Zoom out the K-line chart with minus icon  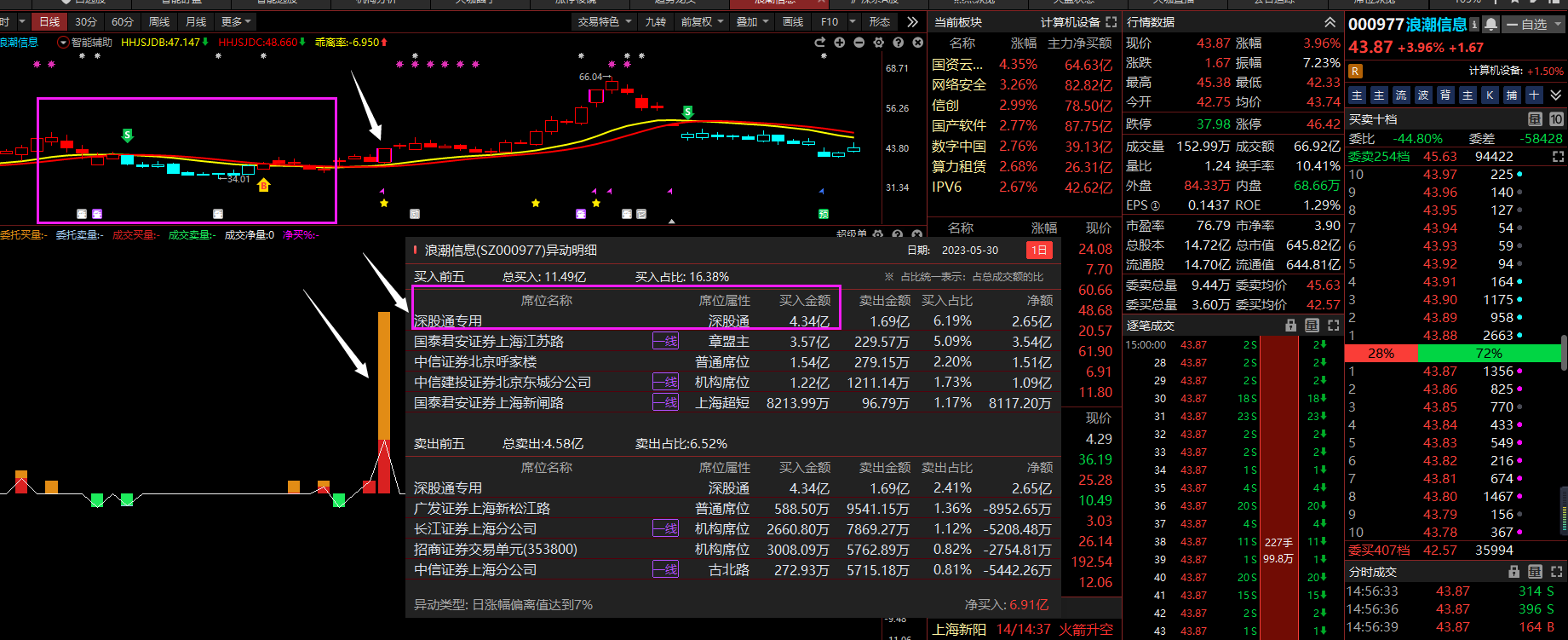tap(859, 42)
